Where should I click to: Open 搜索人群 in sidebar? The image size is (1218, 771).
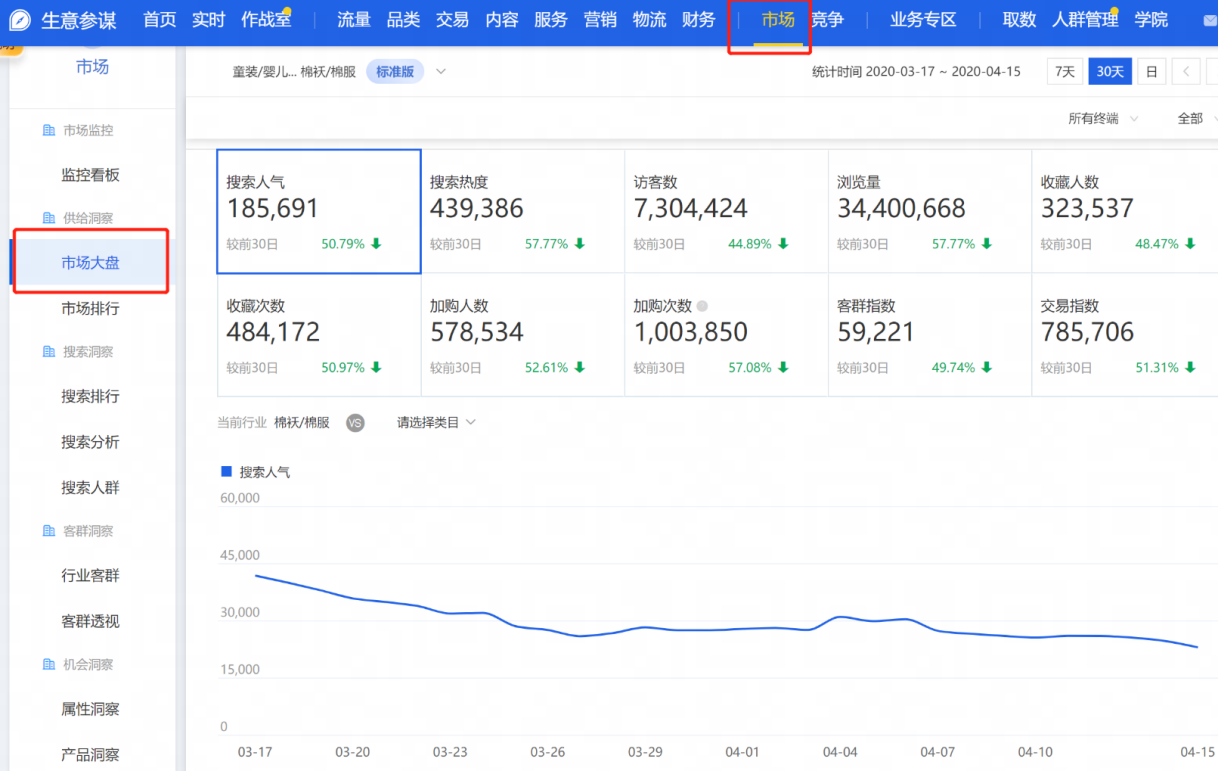coord(90,488)
